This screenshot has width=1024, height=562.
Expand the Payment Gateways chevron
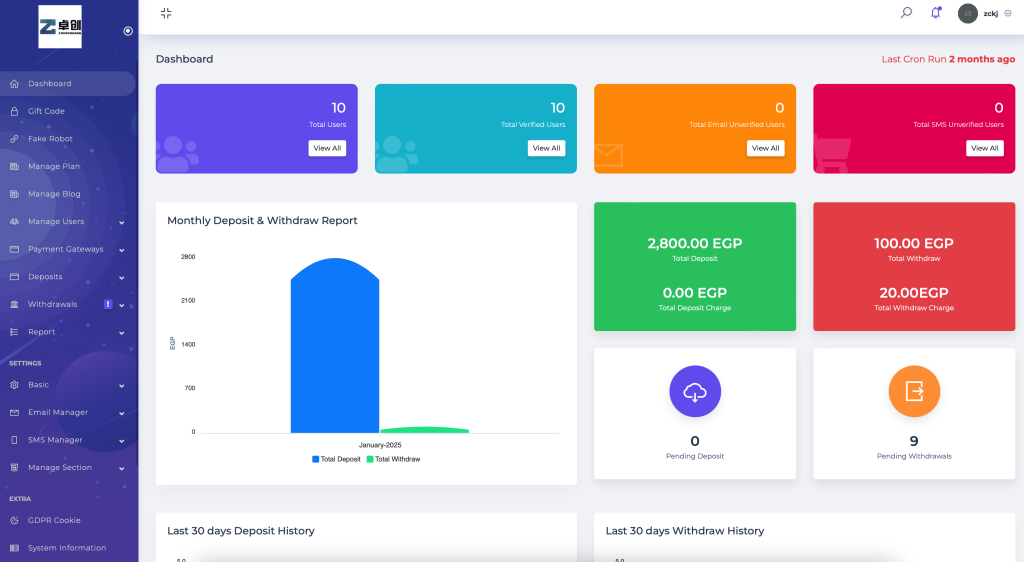click(121, 250)
